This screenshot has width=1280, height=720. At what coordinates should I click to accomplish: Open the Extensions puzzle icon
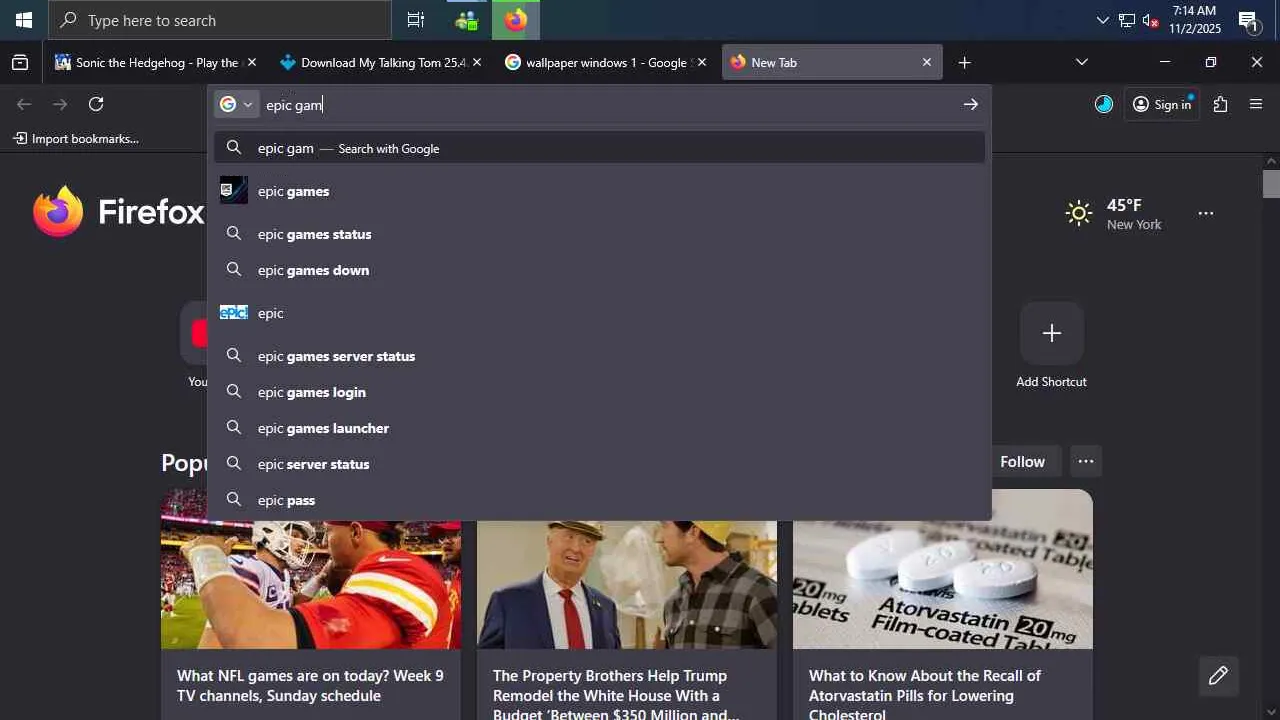coord(1220,104)
